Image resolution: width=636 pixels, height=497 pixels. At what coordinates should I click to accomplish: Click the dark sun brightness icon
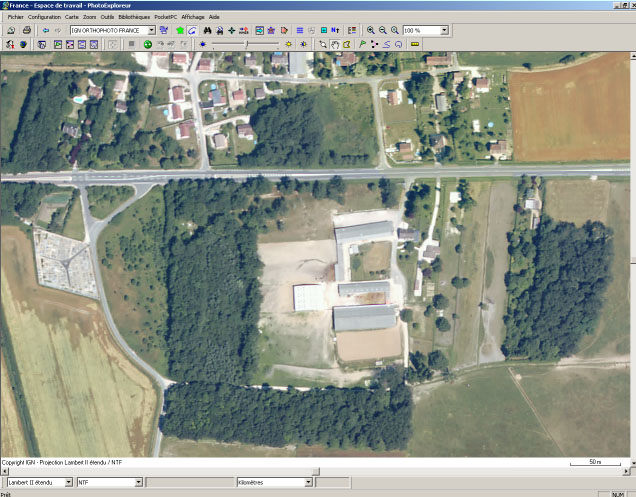point(203,44)
